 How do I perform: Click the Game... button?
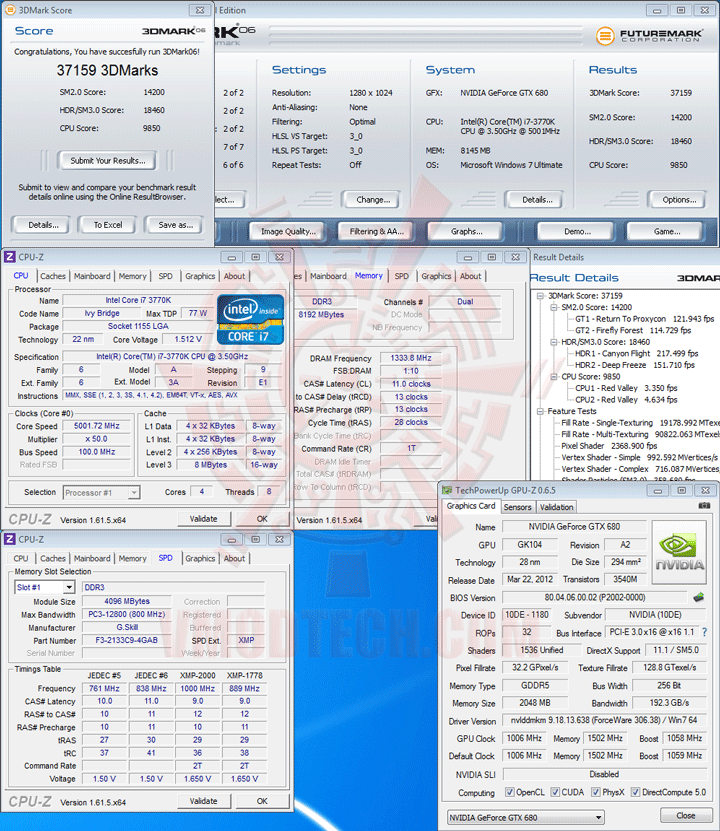click(666, 231)
